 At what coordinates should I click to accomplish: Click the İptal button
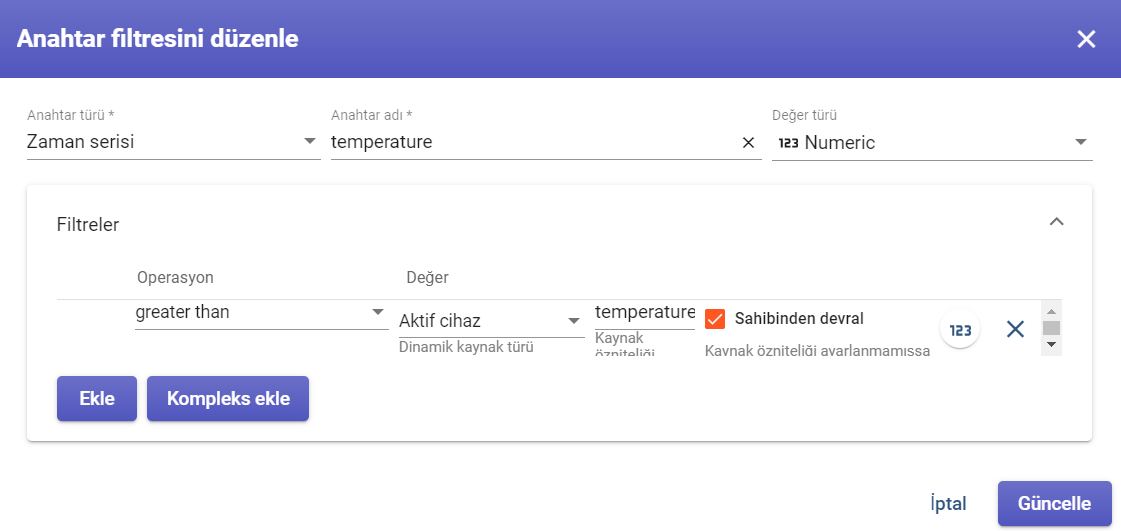(x=949, y=504)
